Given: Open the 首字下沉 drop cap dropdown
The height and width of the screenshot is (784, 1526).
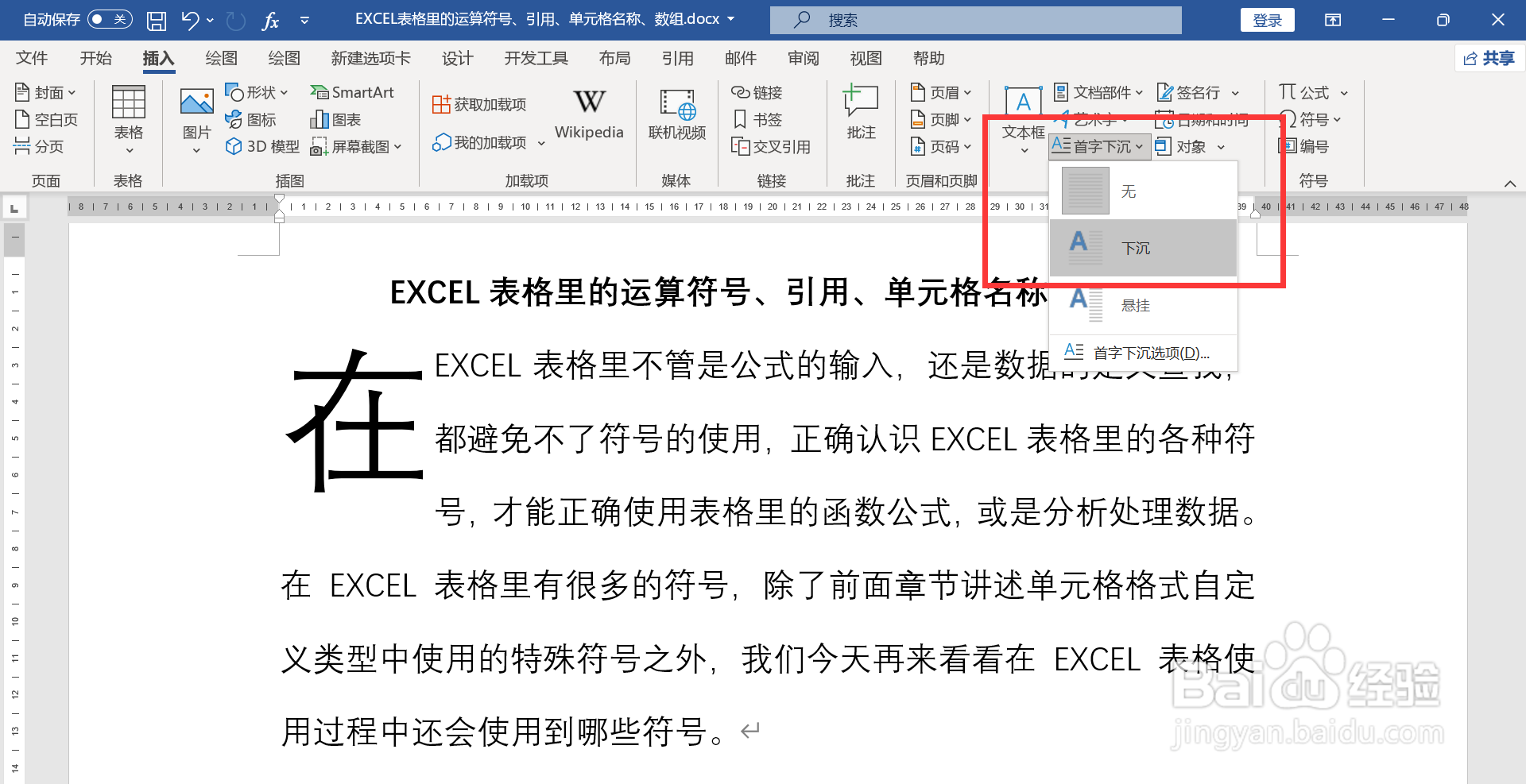Looking at the screenshot, I should point(1098,146).
